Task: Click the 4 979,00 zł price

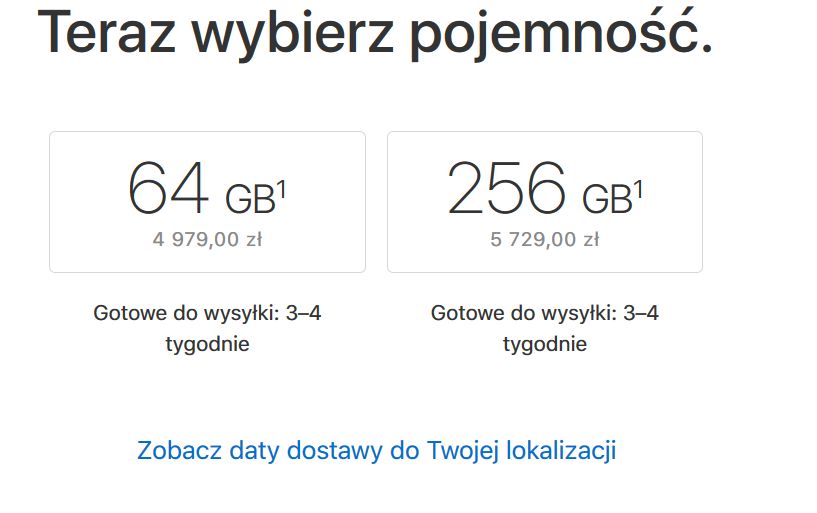Action: pos(207,239)
